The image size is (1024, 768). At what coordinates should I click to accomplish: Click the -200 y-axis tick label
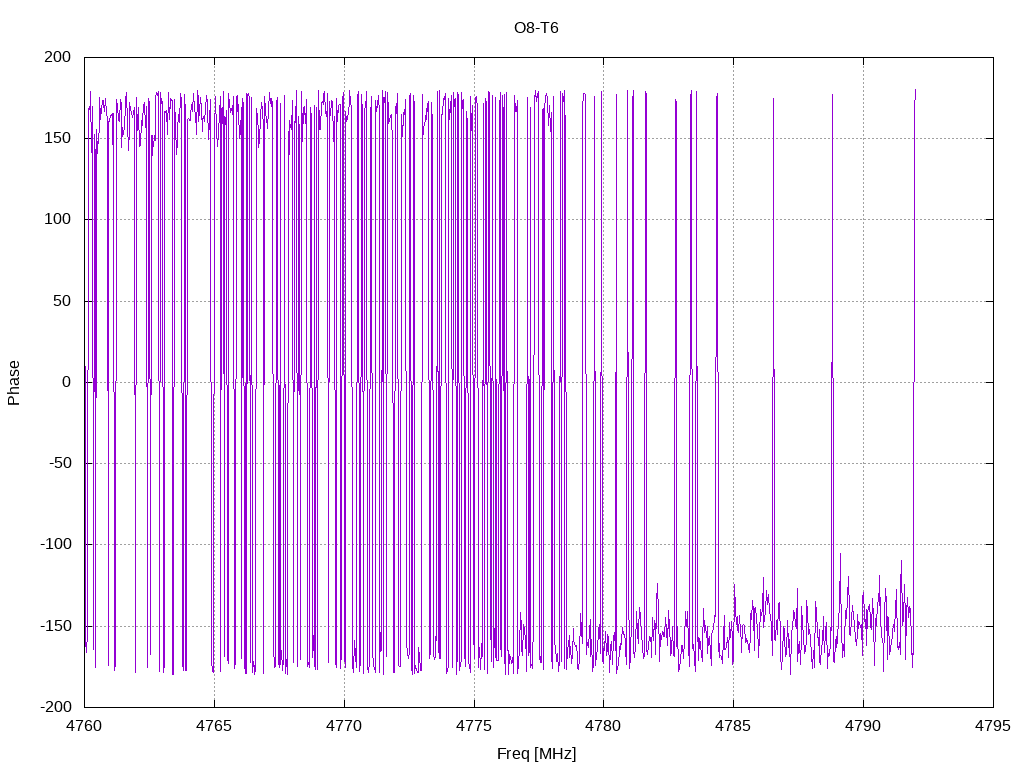(56, 707)
